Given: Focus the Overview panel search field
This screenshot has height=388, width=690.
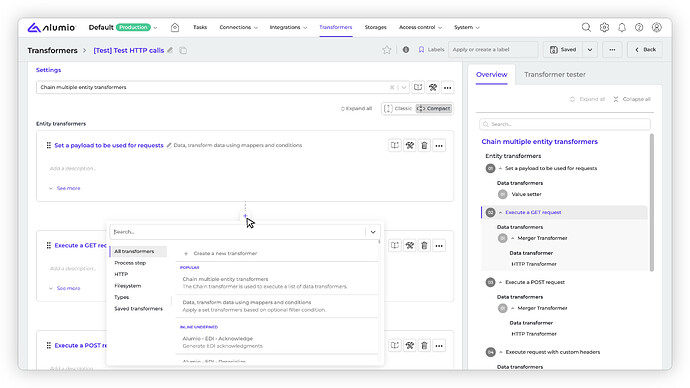Looking at the screenshot, I should click(x=565, y=124).
